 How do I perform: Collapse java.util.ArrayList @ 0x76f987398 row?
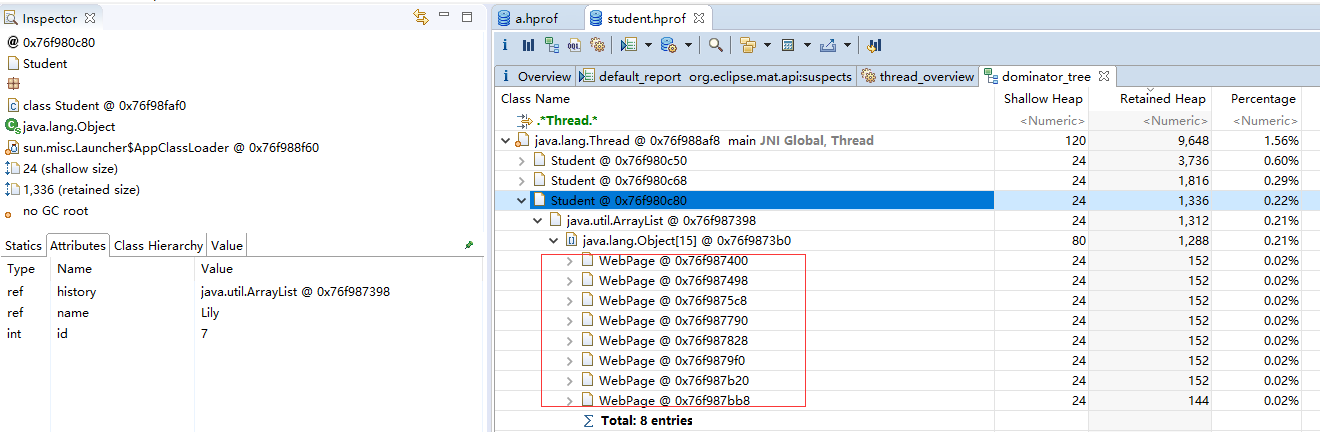pyautogui.click(x=537, y=221)
